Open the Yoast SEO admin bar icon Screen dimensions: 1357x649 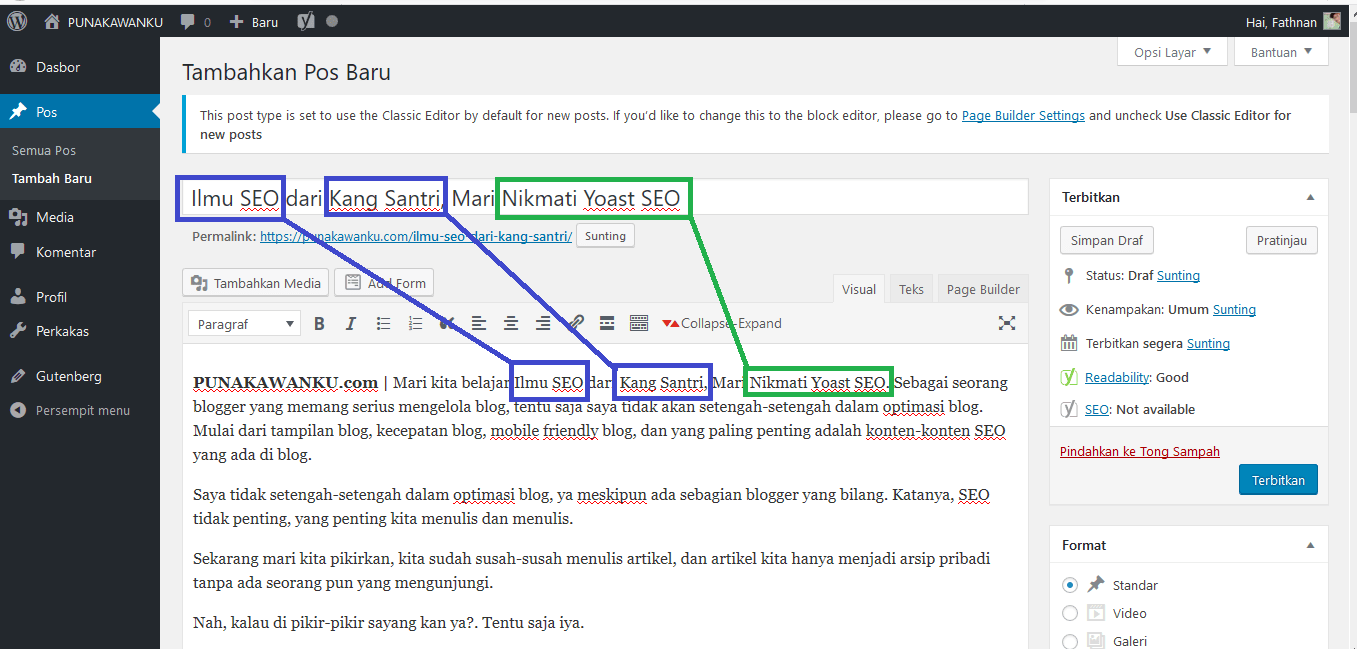(x=306, y=21)
